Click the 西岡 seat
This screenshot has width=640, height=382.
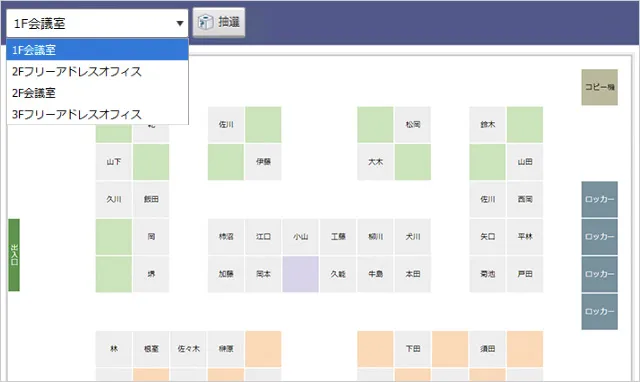pyautogui.click(x=525, y=199)
